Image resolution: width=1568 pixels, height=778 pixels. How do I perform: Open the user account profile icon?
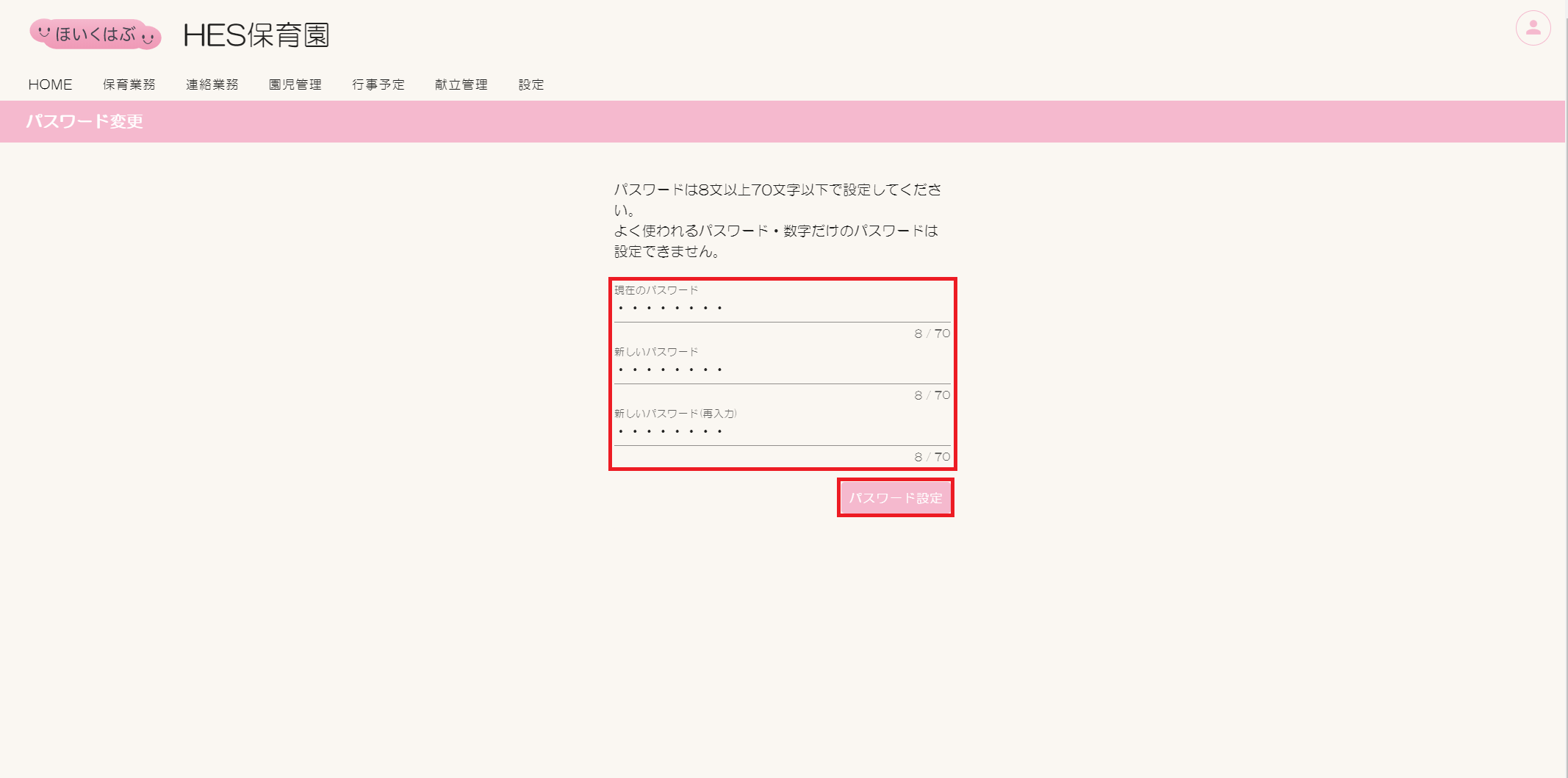(x=1533, y=29)
